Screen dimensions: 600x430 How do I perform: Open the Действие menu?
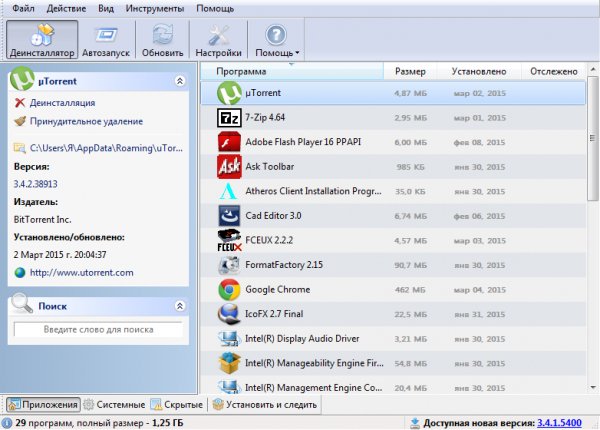(66, 8)
